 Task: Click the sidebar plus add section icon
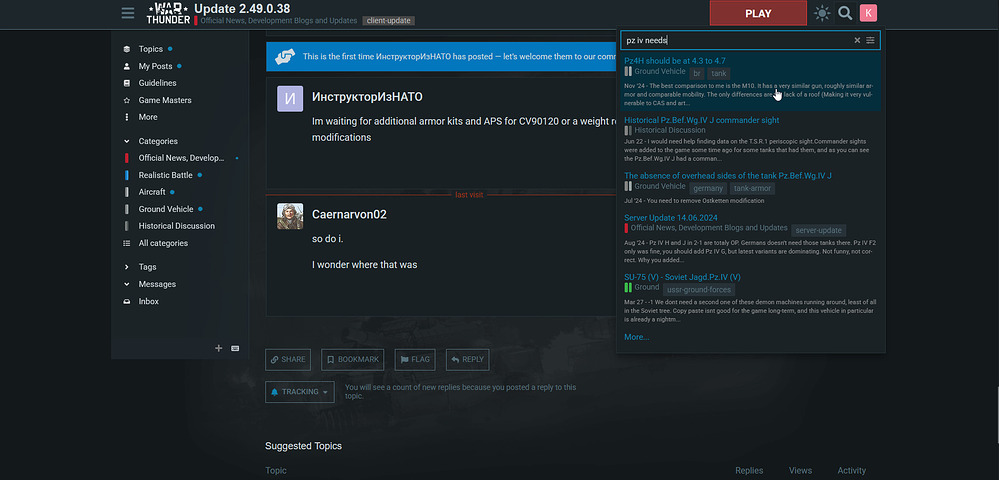[219, 348]
